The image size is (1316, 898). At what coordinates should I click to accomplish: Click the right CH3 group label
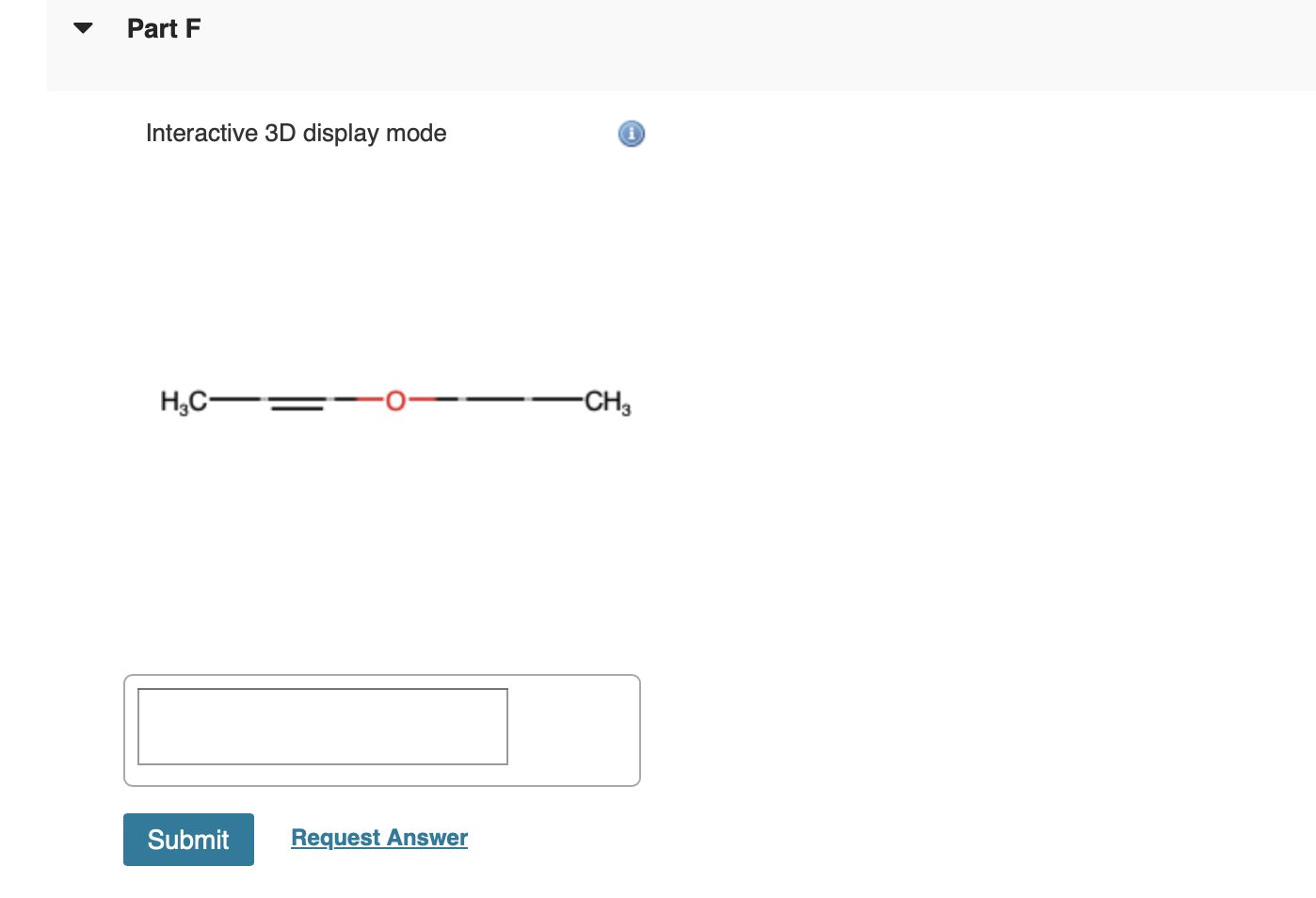click(606, 403)
